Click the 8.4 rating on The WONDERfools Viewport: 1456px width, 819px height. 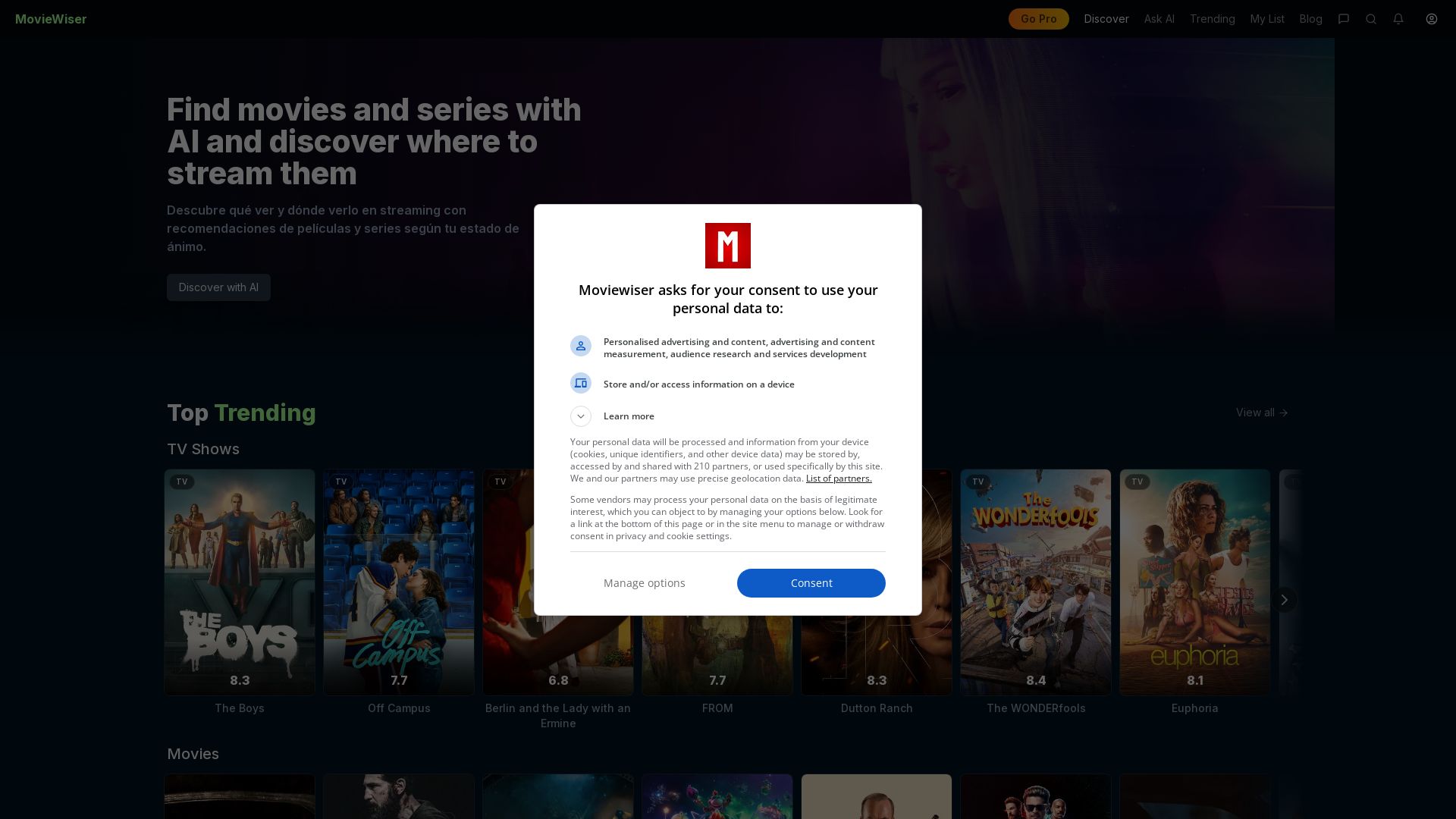click(1036, 680)
